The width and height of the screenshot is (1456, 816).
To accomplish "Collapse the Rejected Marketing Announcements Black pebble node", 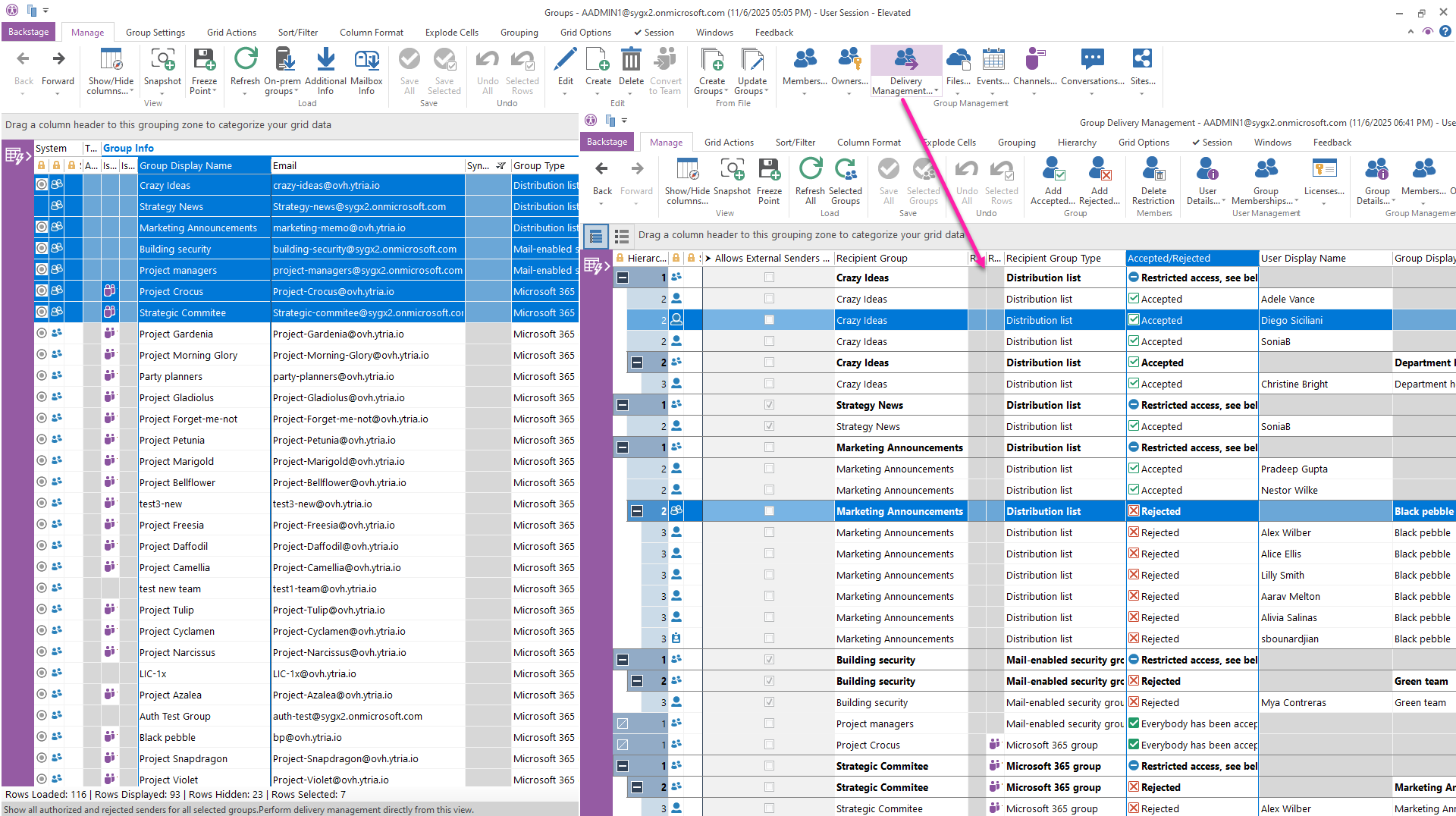I will 637,511.
